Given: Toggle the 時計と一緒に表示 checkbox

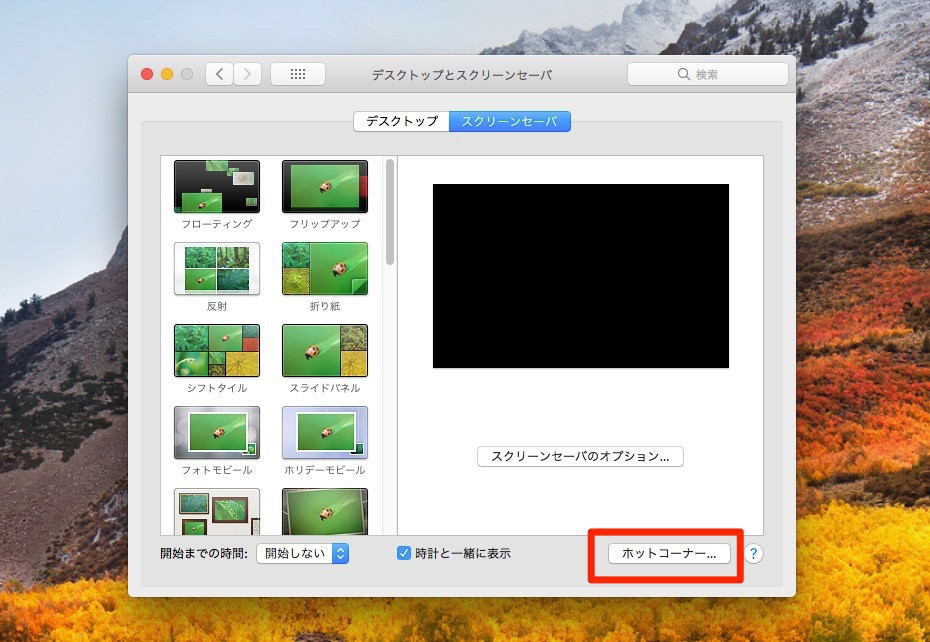Looking at the screenshot, I should pos(403,554).
